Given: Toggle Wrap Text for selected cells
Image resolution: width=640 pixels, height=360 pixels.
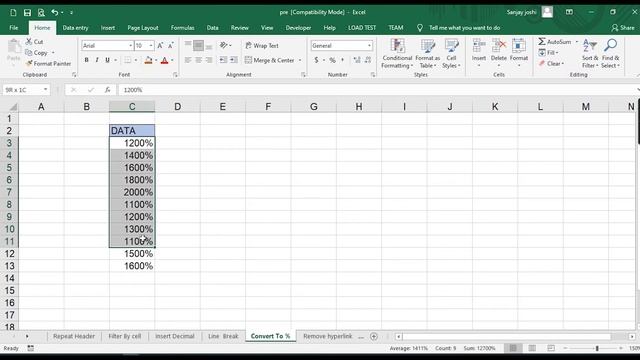Looking at the screenshot, I should pyautogui.click(x=262, y=46).
